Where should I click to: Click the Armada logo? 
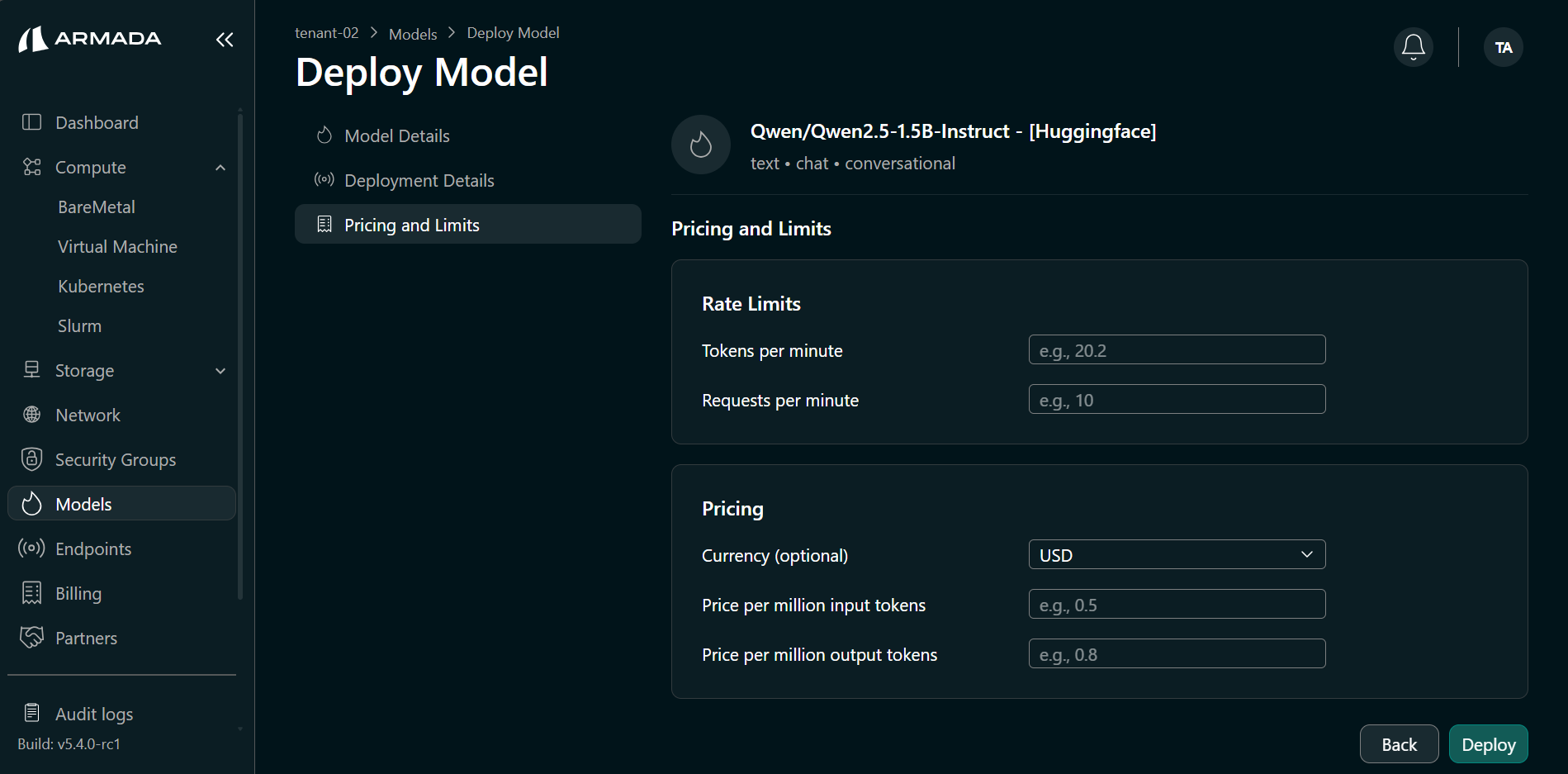(89, 39)
